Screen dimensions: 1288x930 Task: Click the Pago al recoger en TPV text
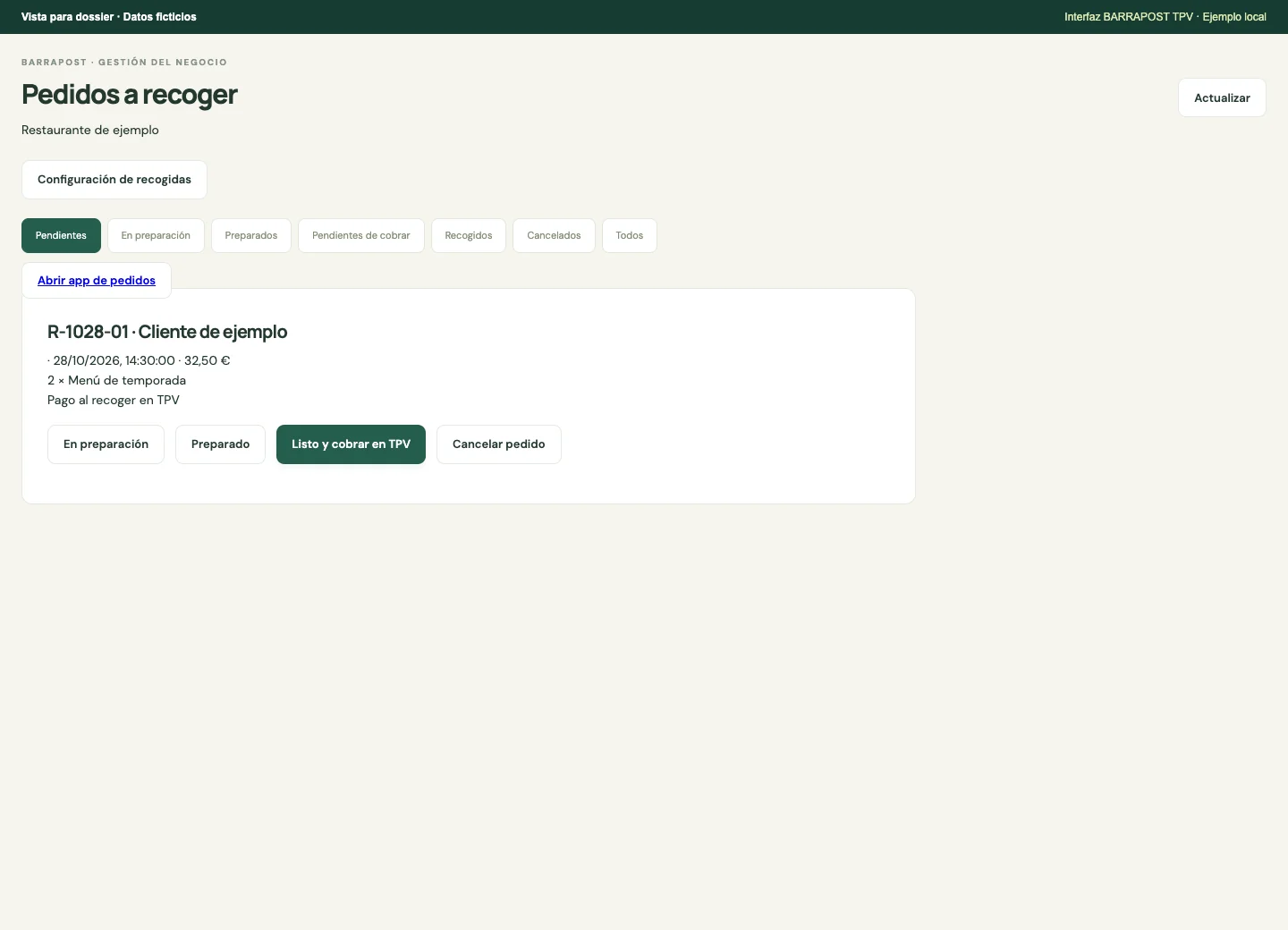[114, 400]
